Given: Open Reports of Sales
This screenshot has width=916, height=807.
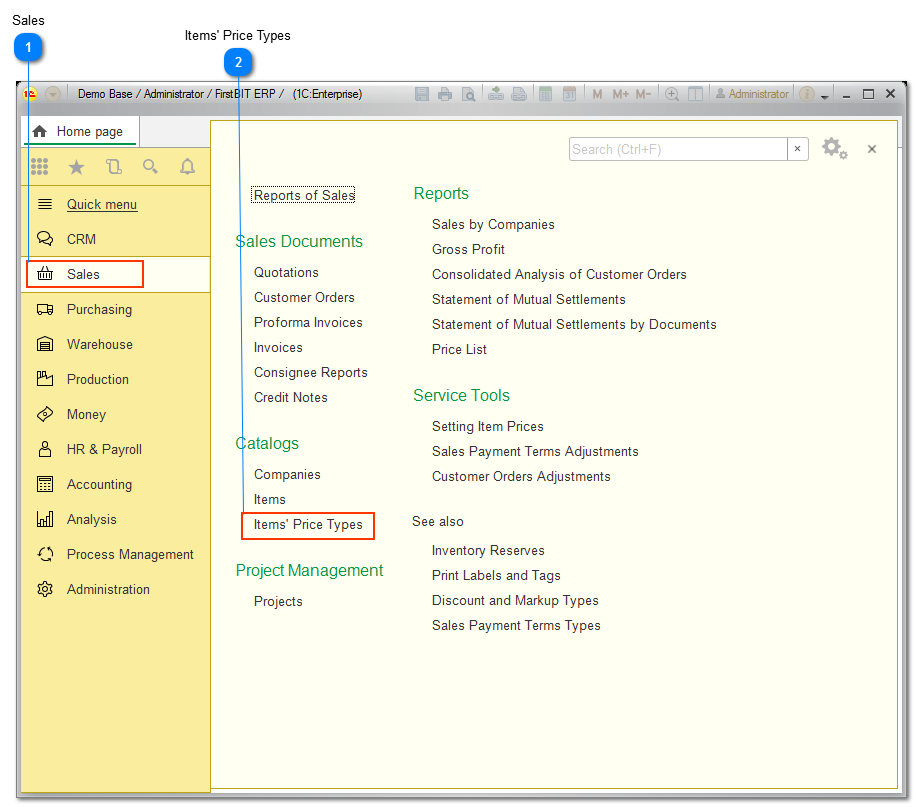Looking at the screenshot, I should coord(302,195).
